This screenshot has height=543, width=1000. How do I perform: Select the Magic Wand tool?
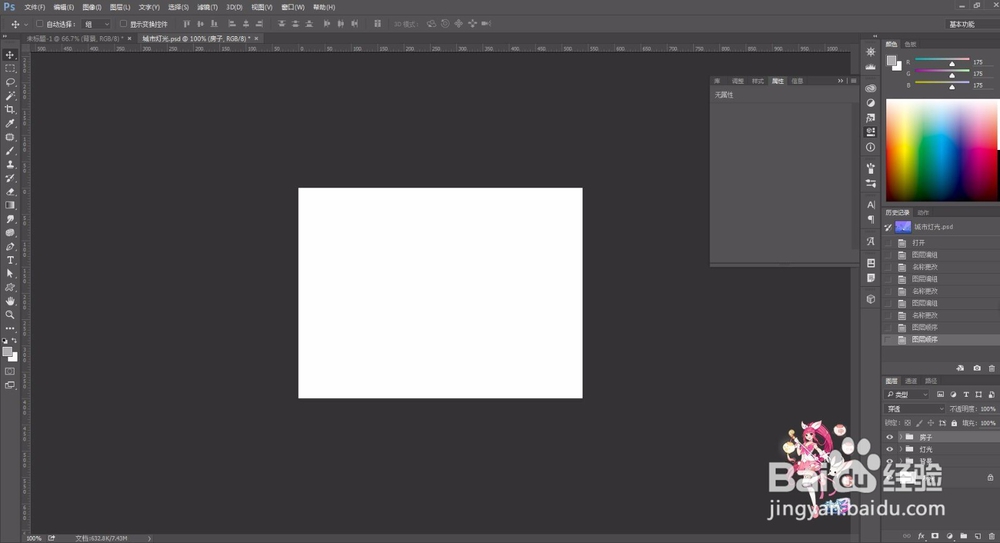(x=10, y=96)
